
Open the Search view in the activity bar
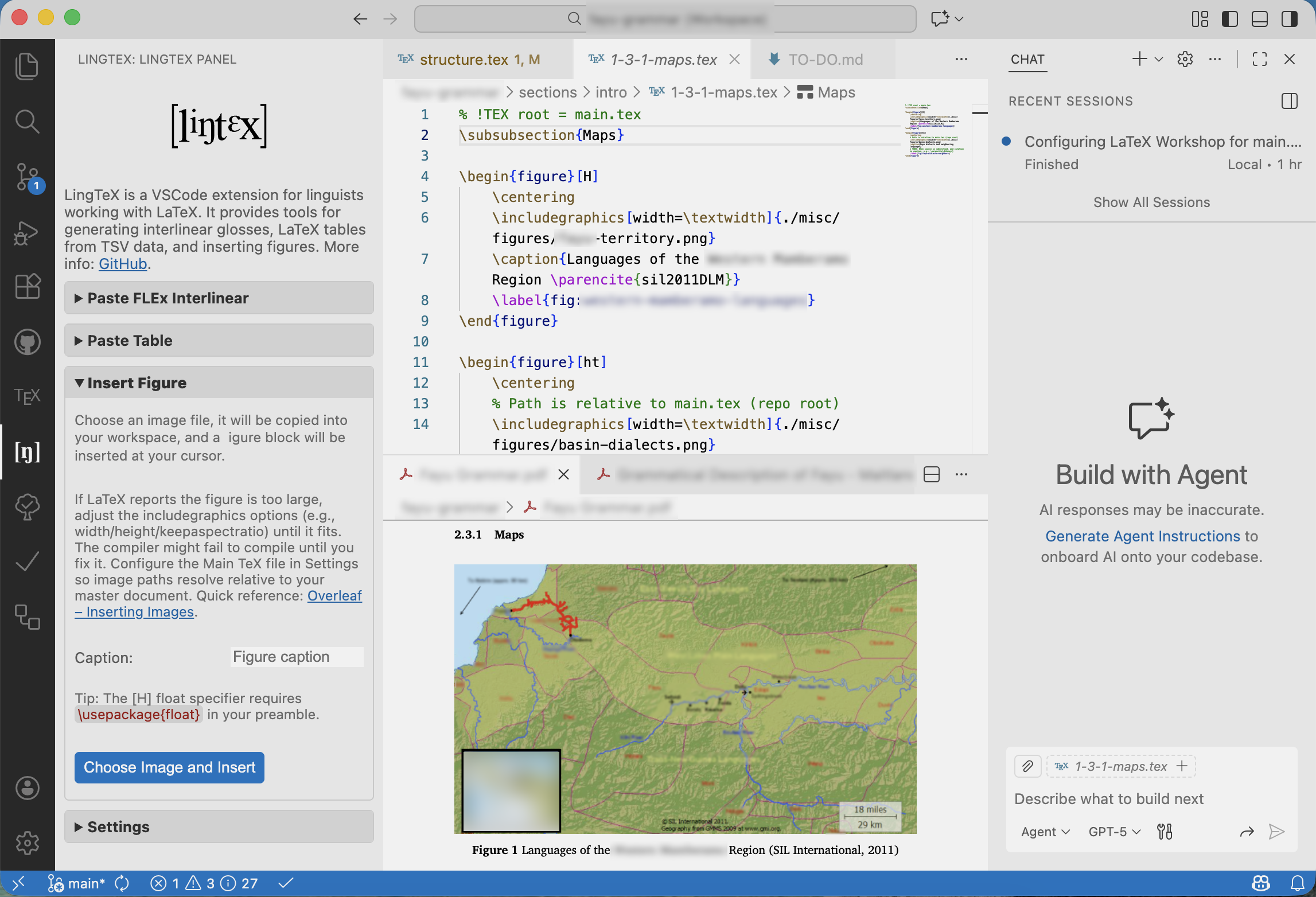tap(26, 121)
